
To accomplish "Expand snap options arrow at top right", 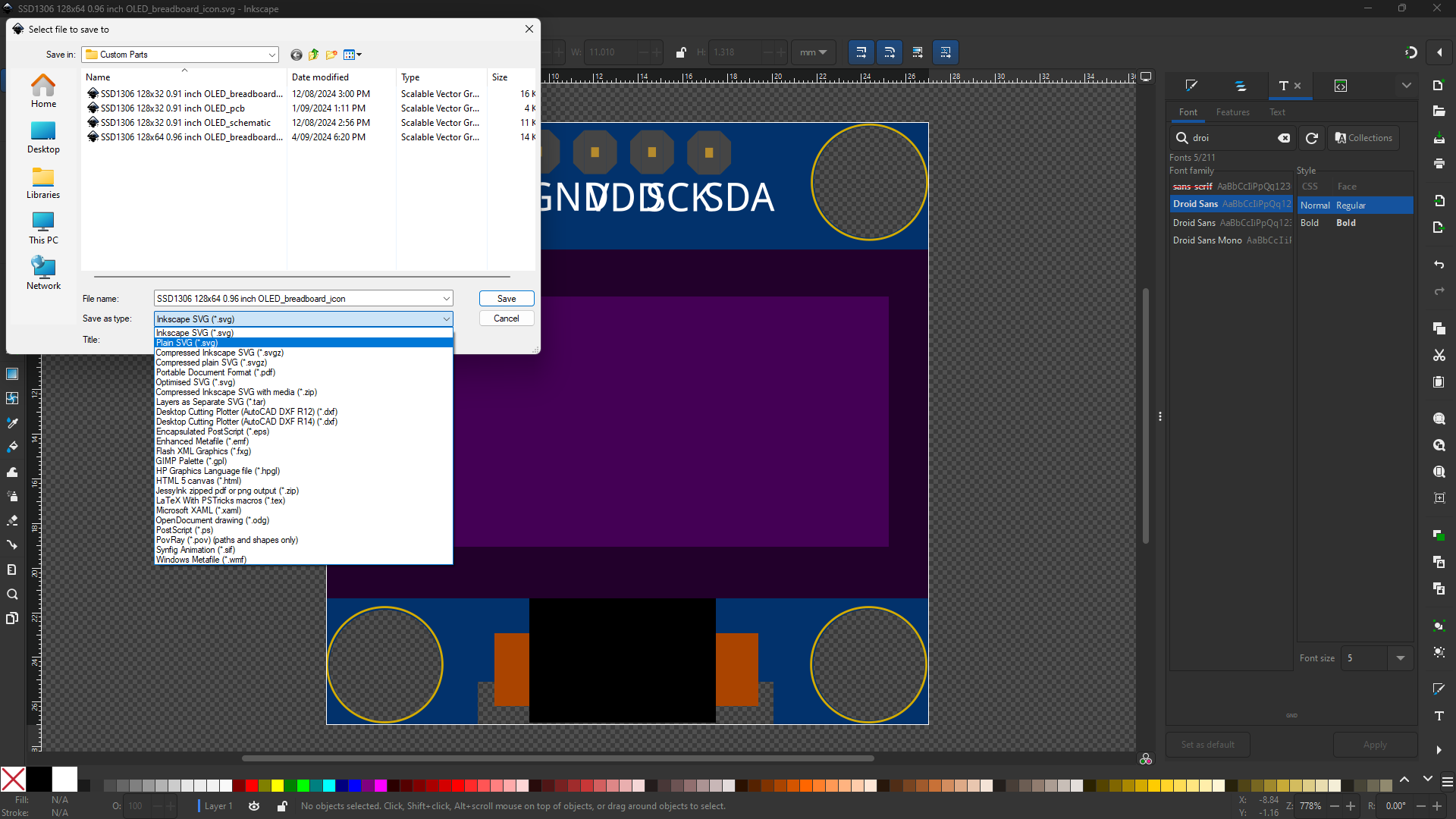I will coord(1439,52).
